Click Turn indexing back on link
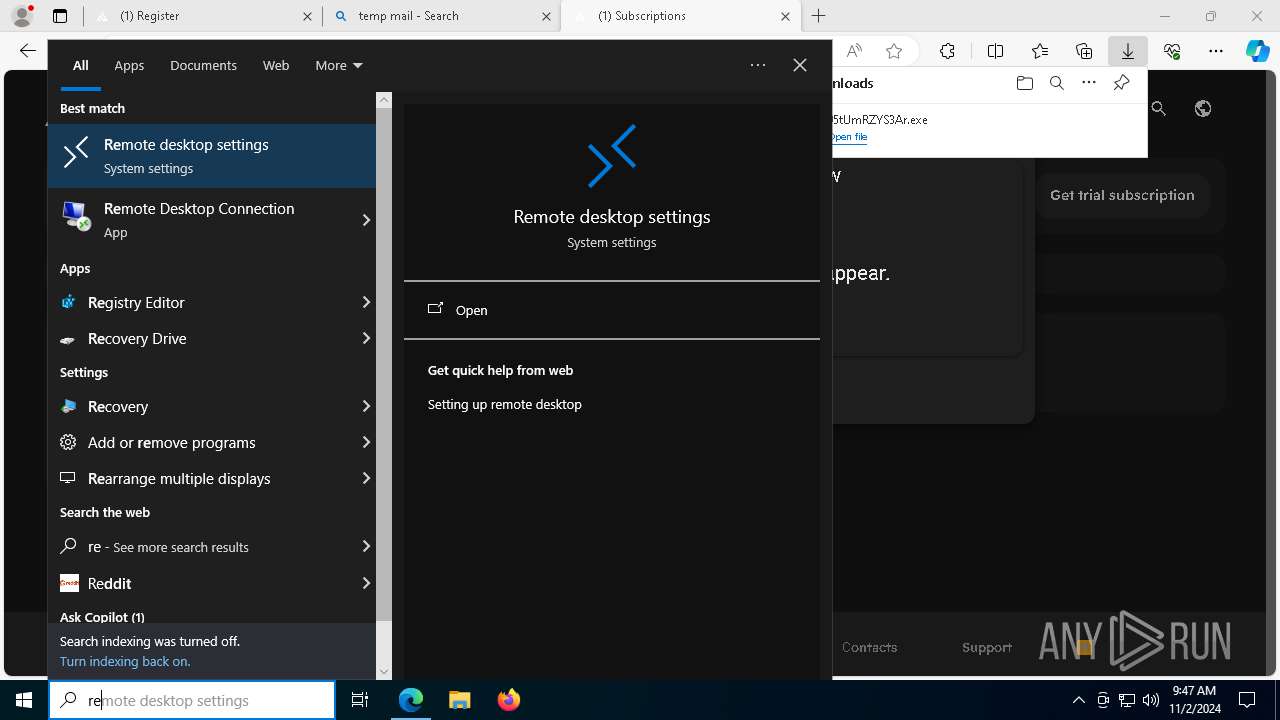The height and width of the screenshot is (720, 1280). click(x=125, y=661)
